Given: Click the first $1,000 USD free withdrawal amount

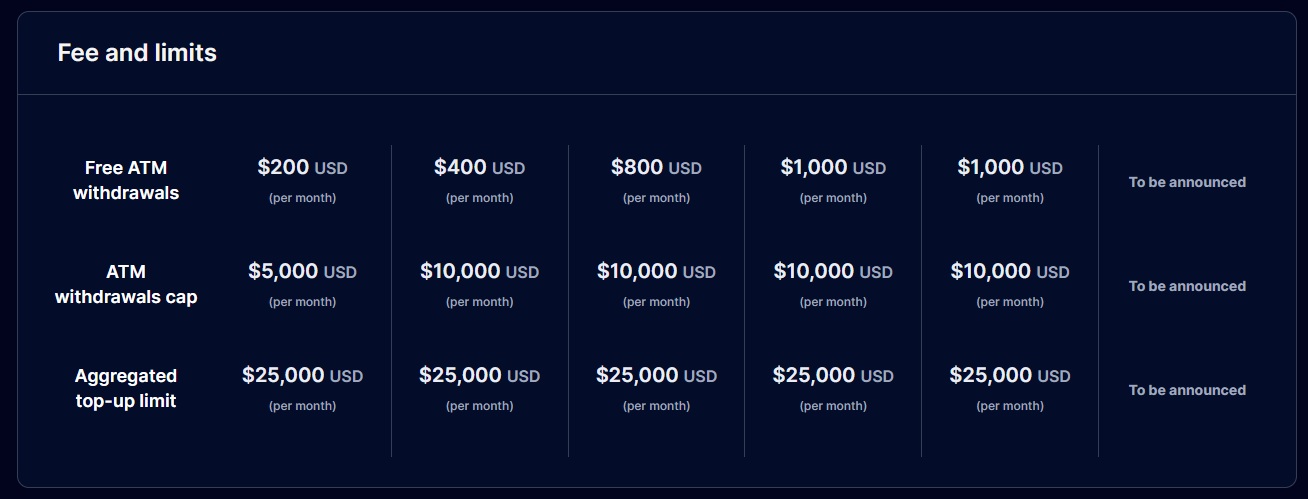Looking at the screenshot, I should coord(833,168).
